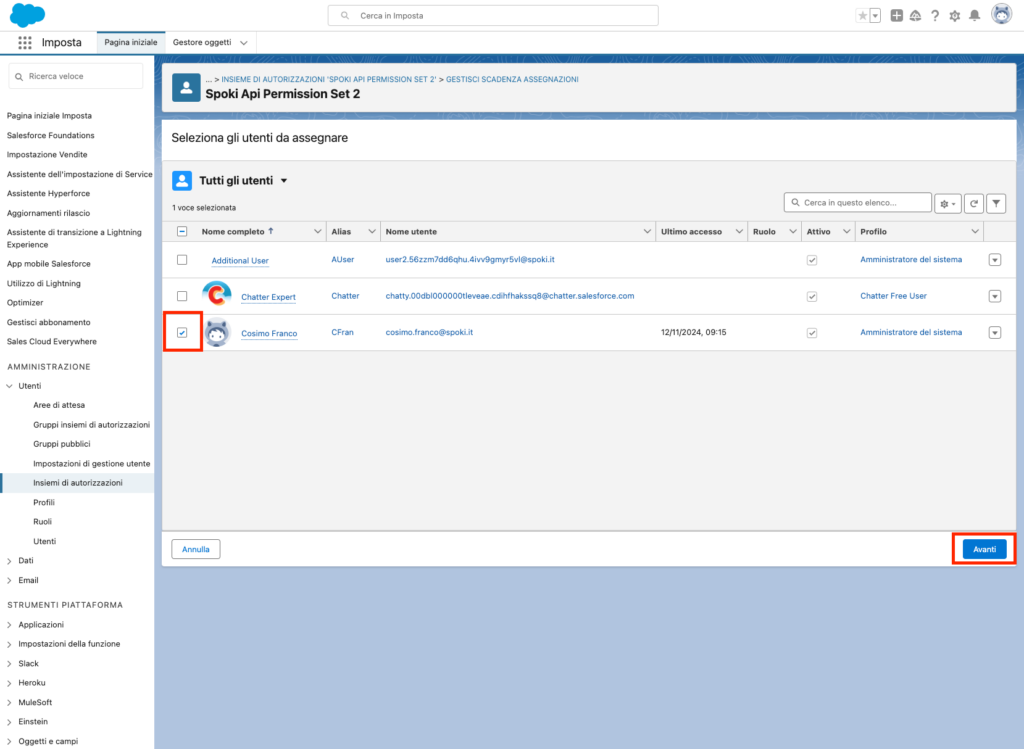Click the Avanti button
The image size is (1024, 749).
(984, 549)
